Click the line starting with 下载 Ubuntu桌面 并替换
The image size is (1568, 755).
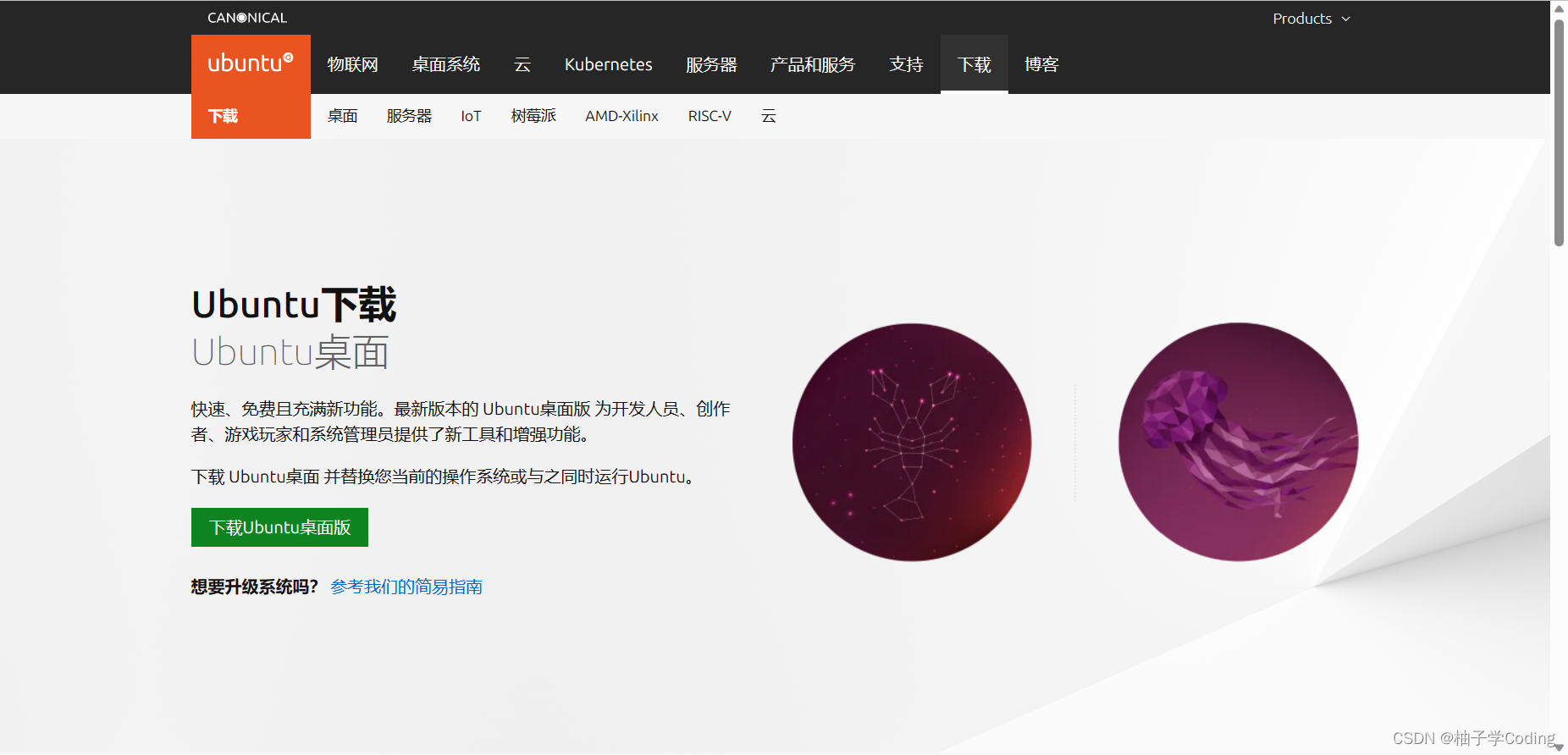[x=445, y=477]
